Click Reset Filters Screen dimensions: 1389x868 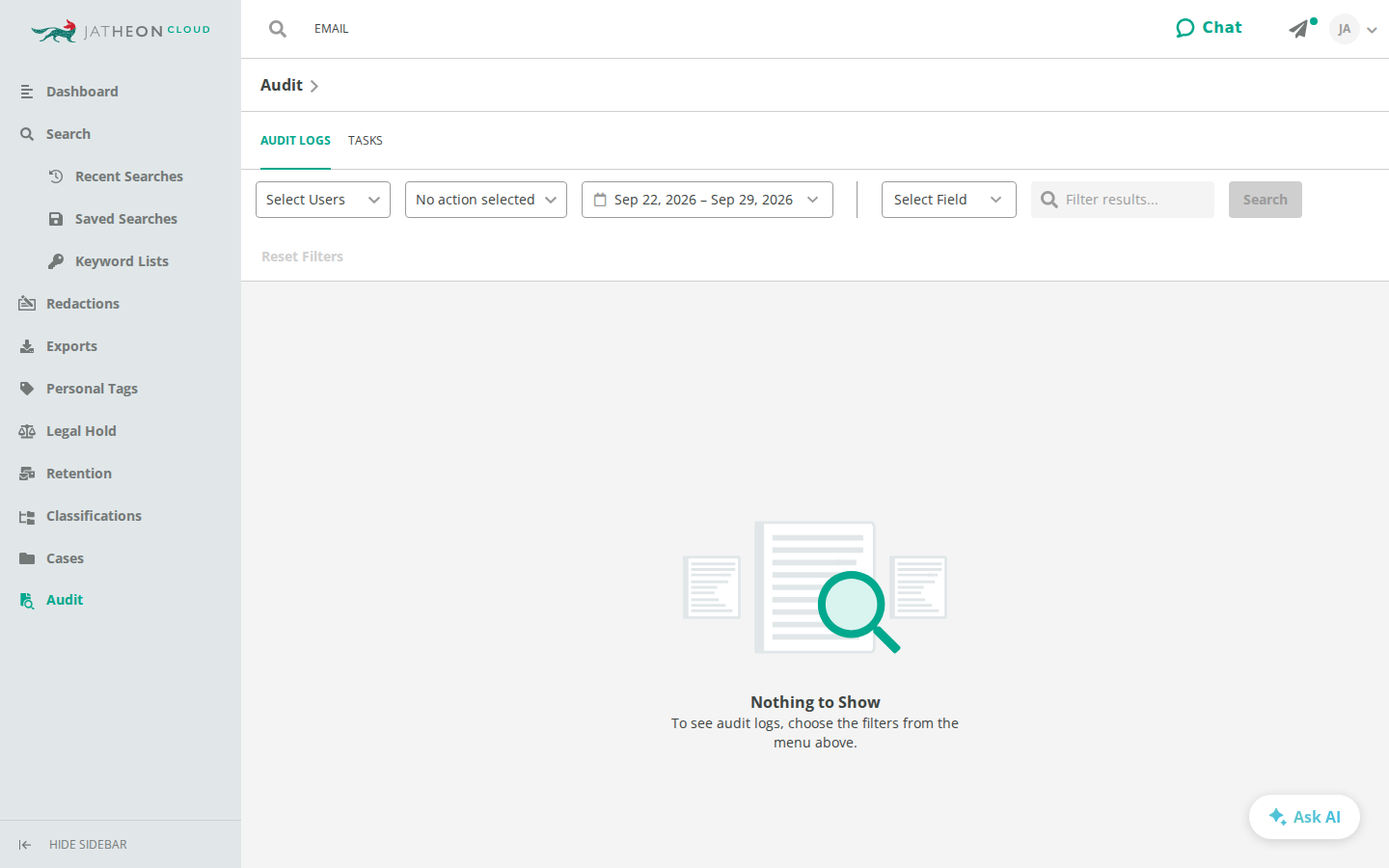point(302,257)
